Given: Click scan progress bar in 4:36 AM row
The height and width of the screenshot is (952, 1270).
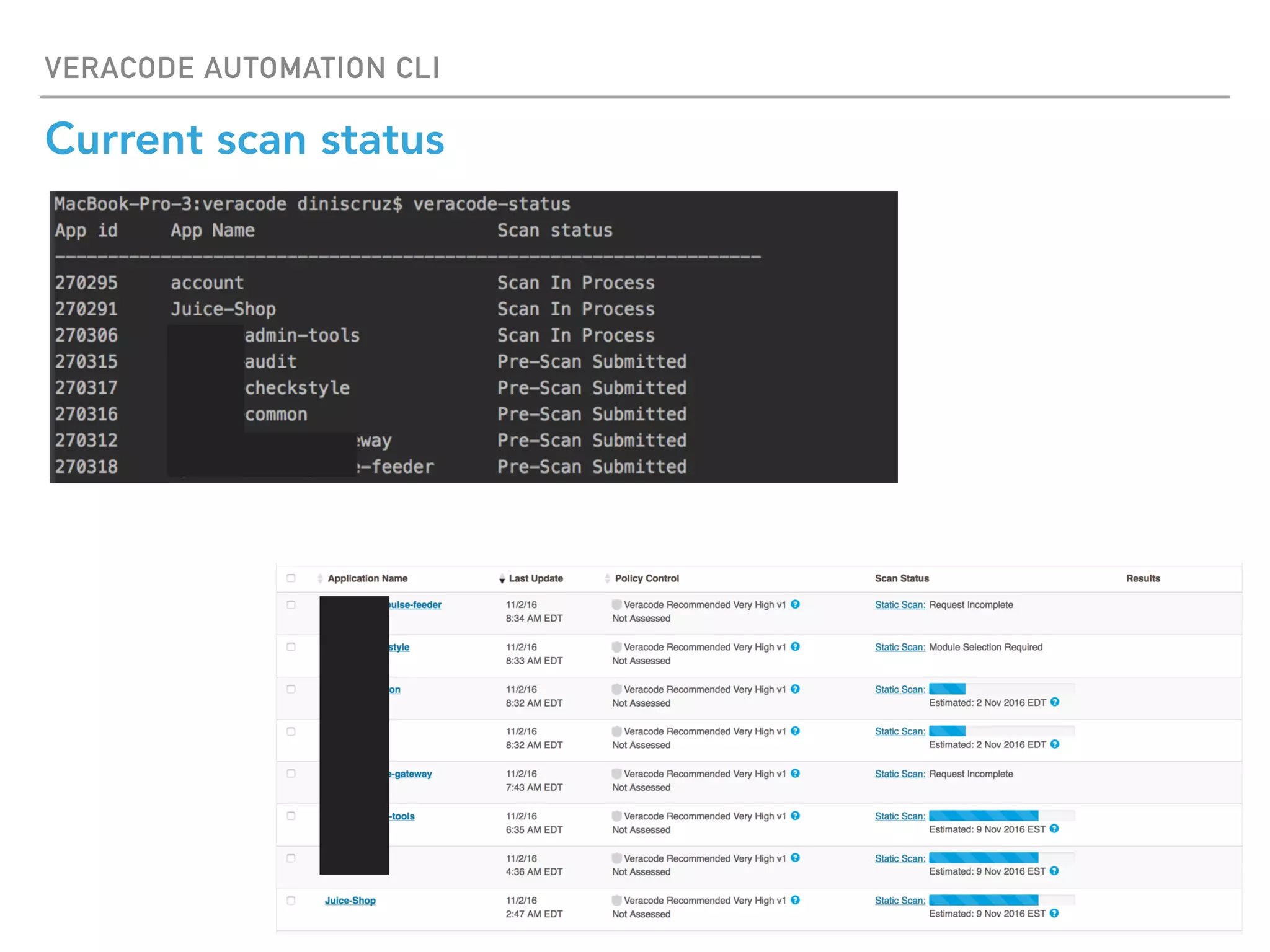Looking at the screenshot, I should click(x=1001, y=858).
